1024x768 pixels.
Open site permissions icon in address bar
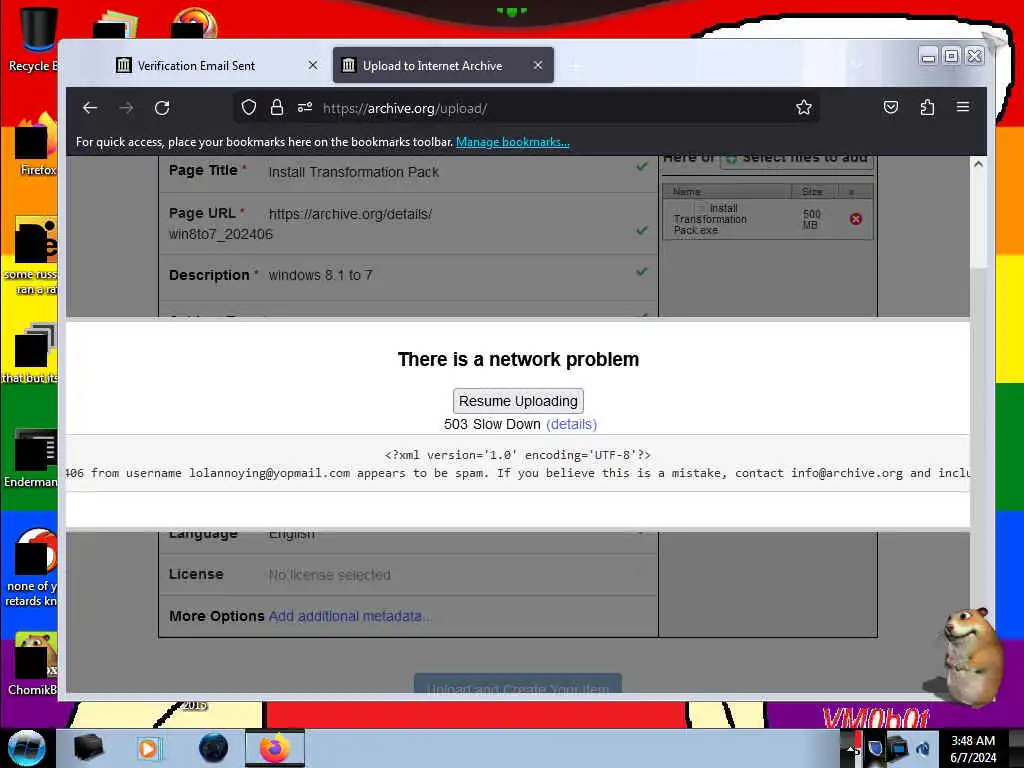coord(304,107)
